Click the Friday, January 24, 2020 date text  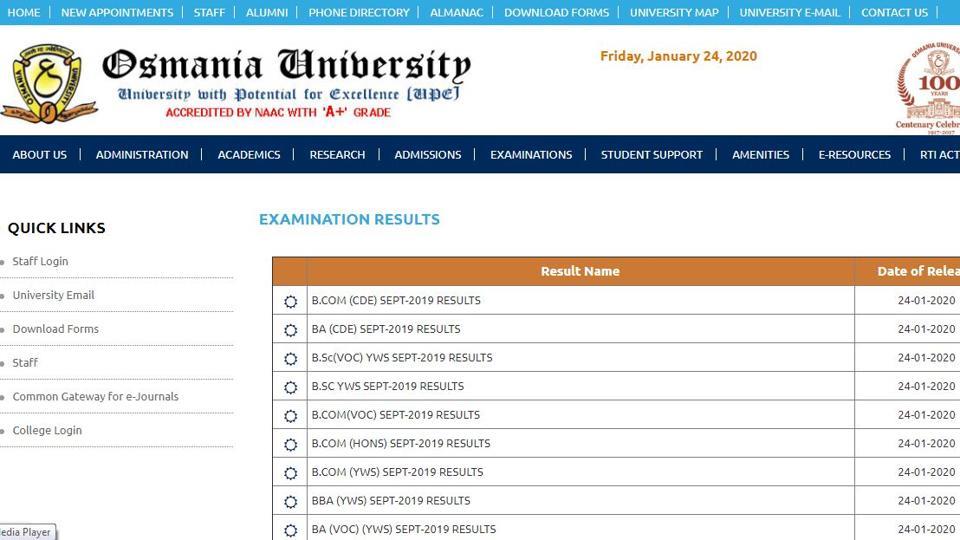point(678,56)
